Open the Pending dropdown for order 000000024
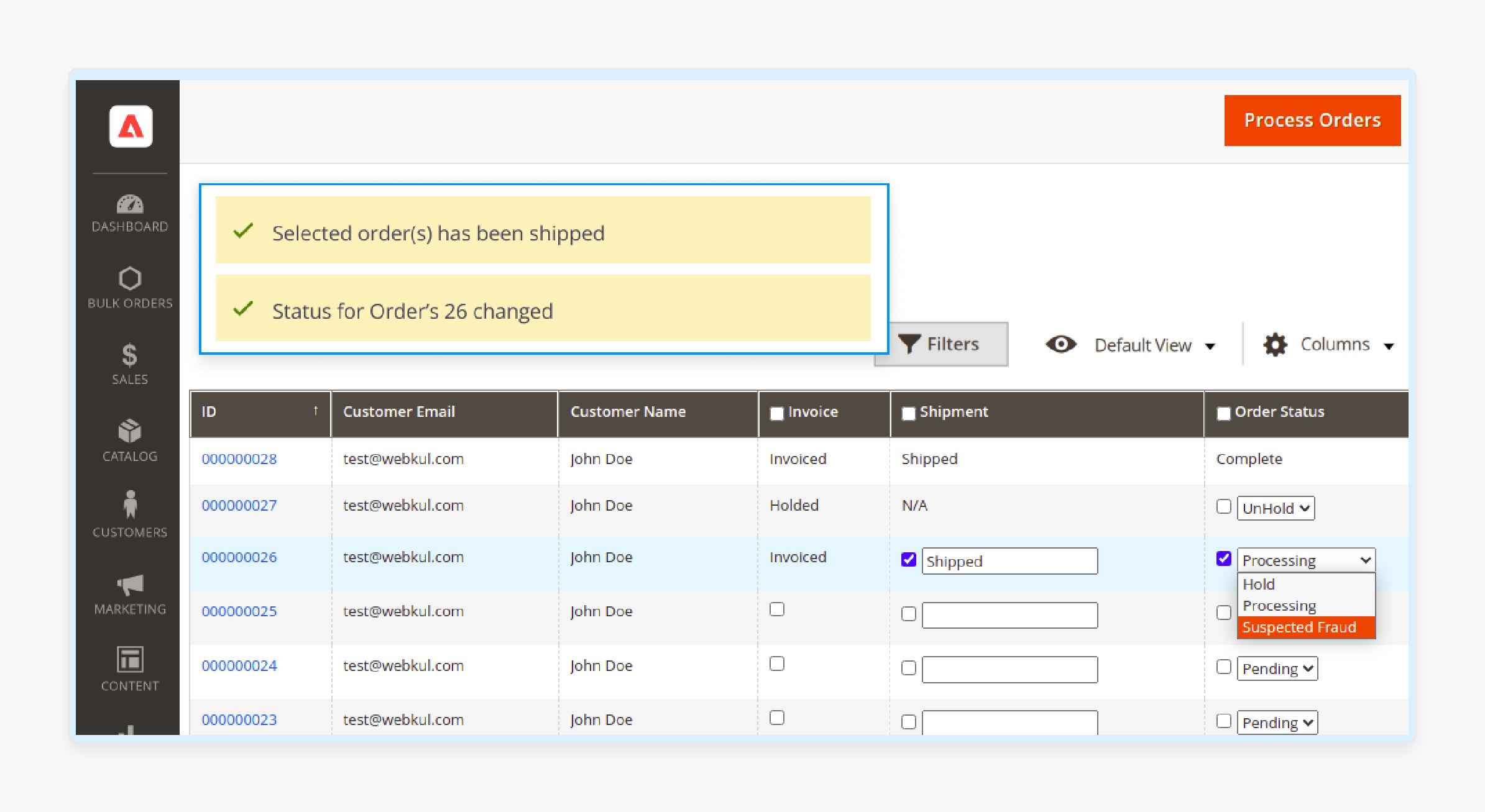Viewport: 1485px width, 812px height. pos(1277,668)
